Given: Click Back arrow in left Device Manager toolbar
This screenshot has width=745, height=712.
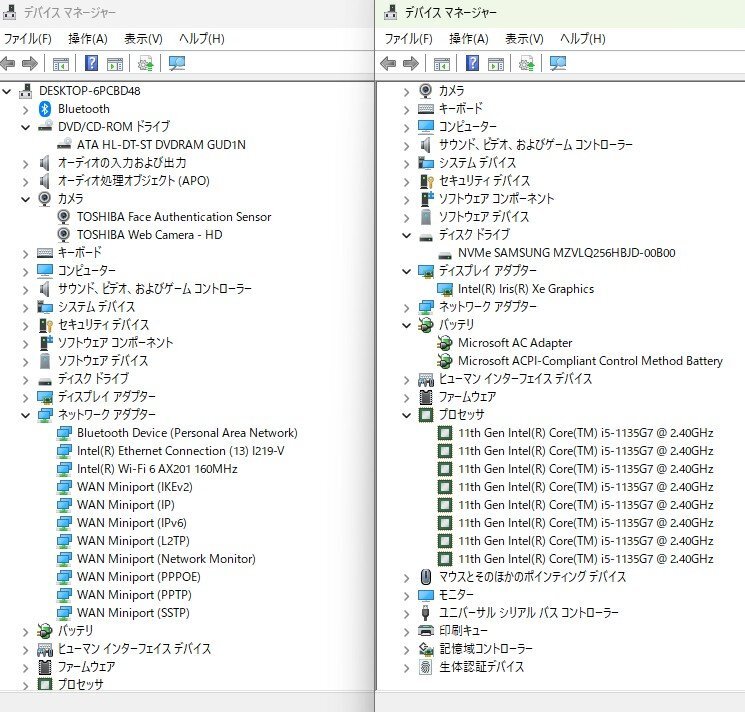Looking at the screenshot, I should tap(8, 63).
